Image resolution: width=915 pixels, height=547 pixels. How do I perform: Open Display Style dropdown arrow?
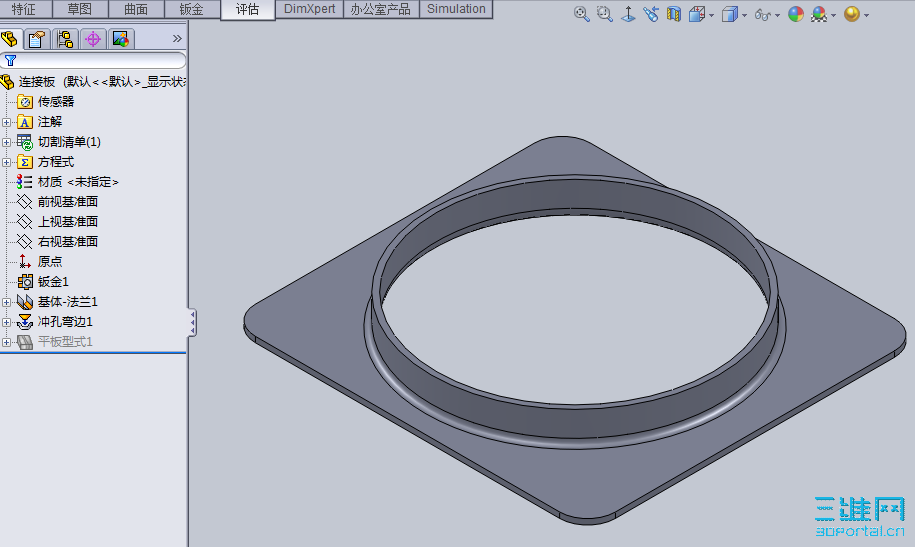pos(745,15)
